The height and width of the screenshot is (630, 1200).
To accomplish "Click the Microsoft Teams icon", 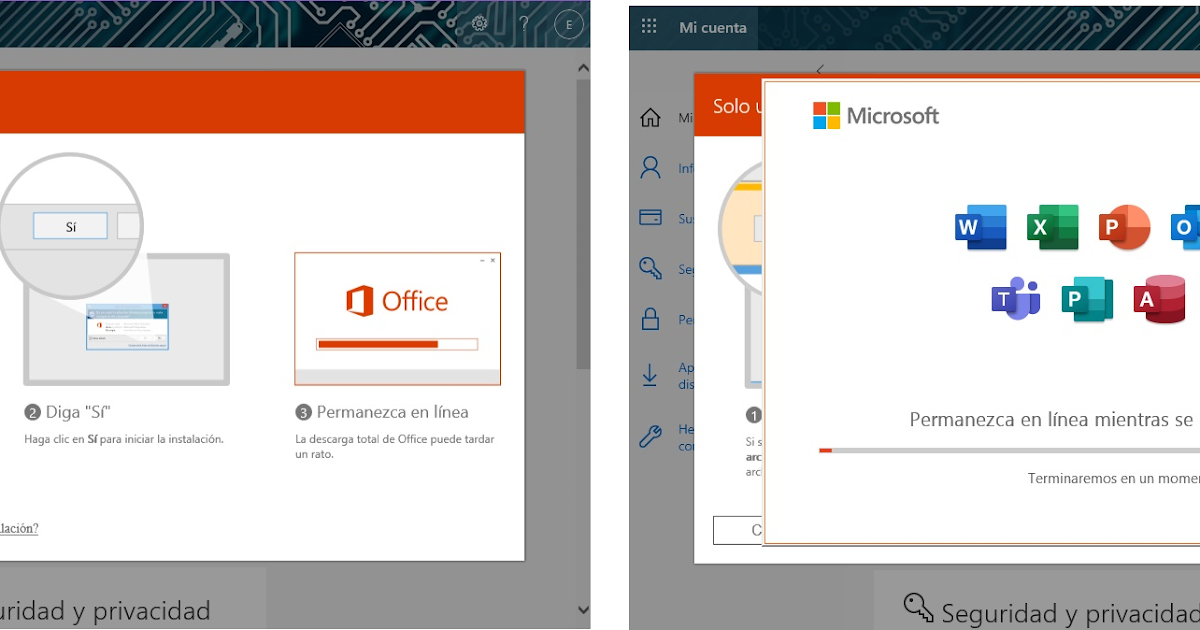I will pyautogui.click(x=1015, y=300).
